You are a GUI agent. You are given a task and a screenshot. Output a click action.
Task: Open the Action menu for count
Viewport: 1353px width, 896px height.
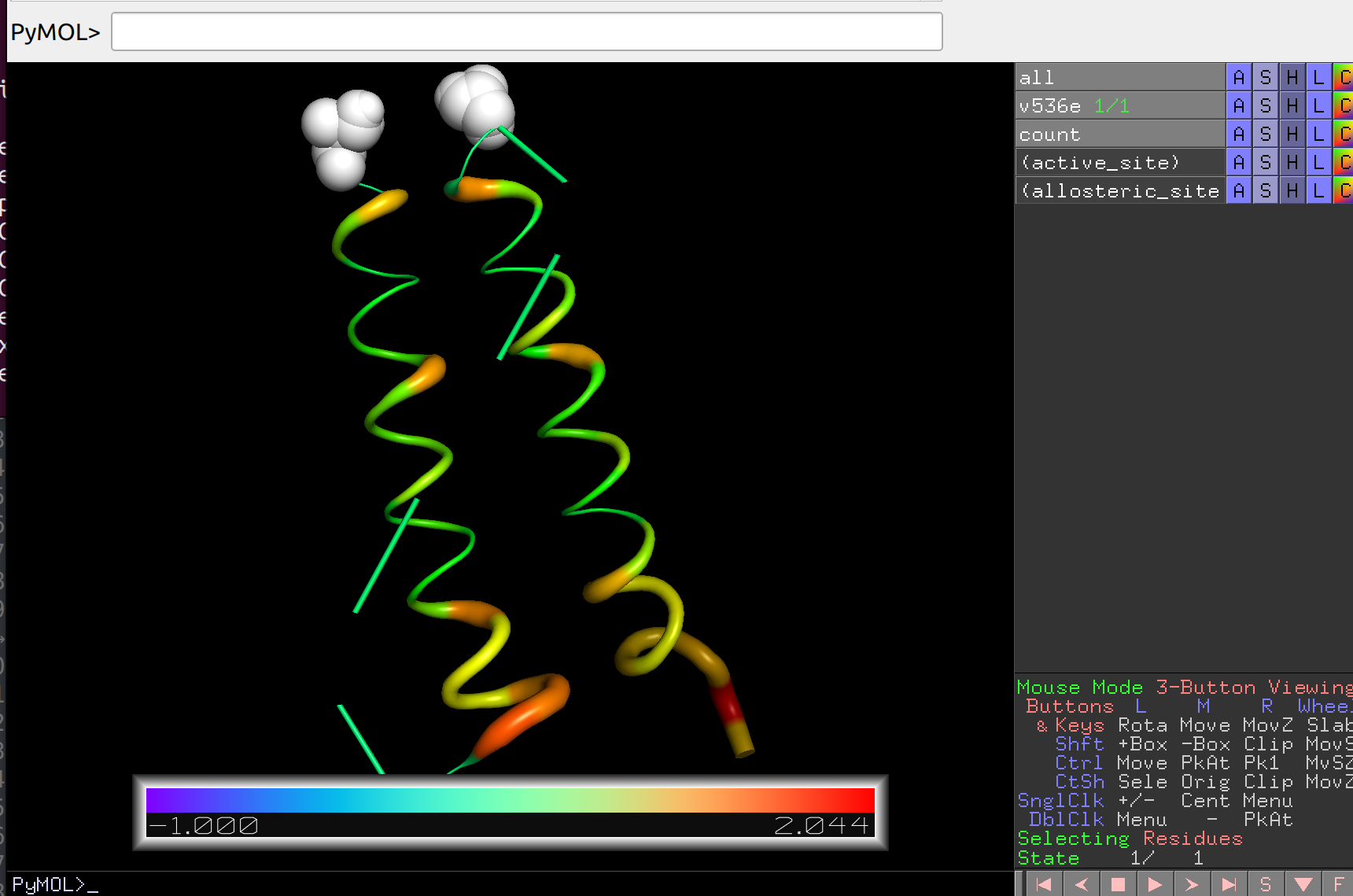(1239, 134)
